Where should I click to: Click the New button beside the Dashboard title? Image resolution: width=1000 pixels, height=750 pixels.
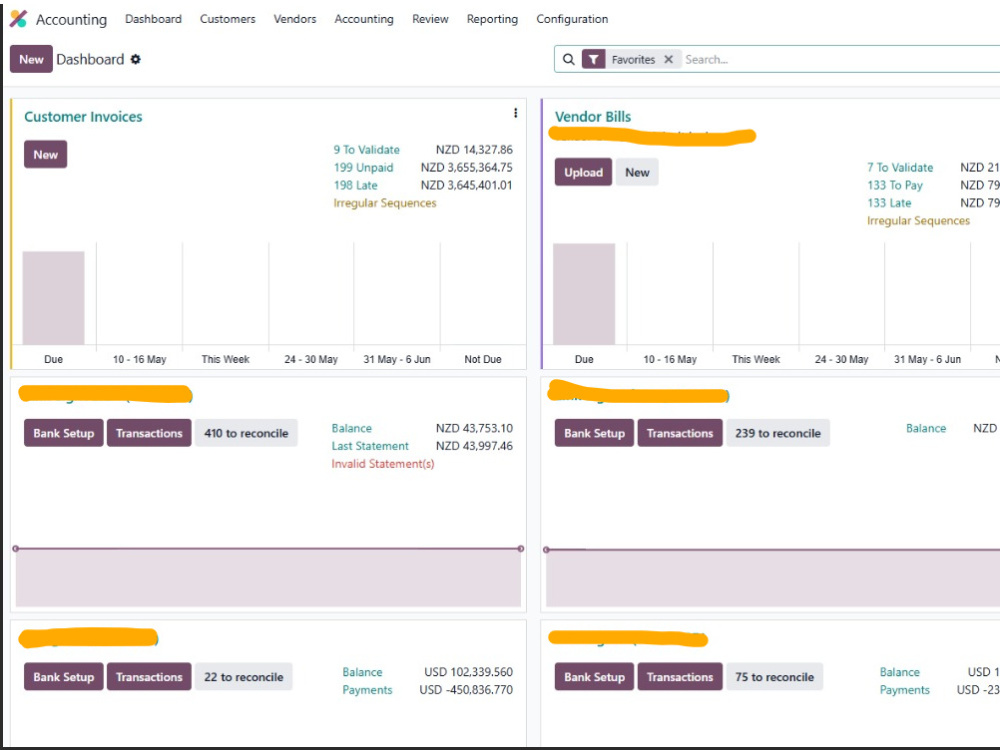[31, 59]
